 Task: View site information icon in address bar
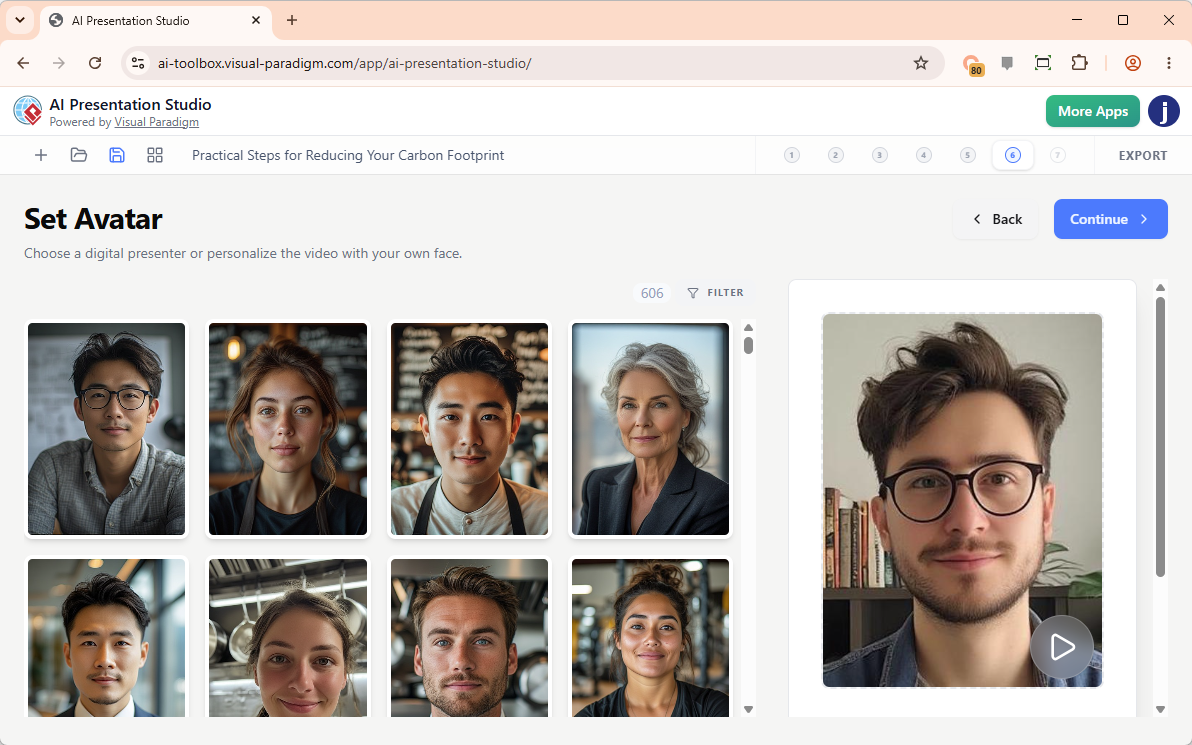pyautogui.click(x=138, y=63)
